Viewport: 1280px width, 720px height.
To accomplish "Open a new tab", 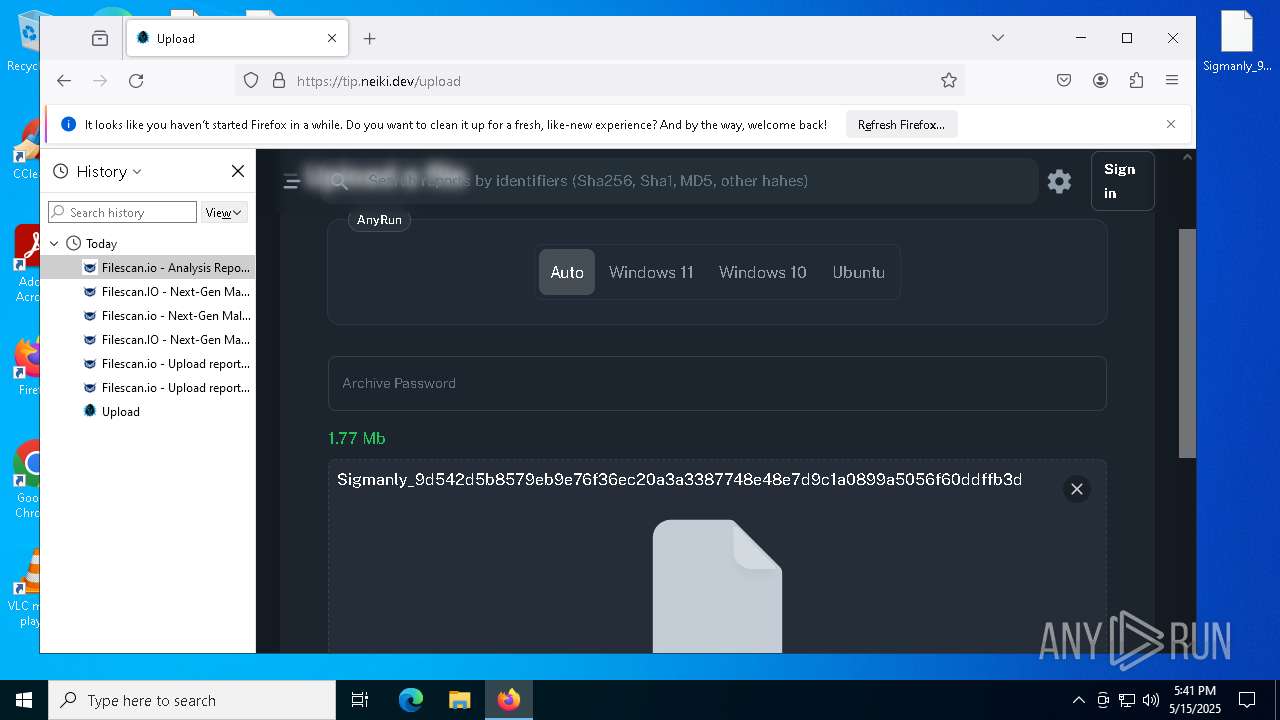I will 370,38.
